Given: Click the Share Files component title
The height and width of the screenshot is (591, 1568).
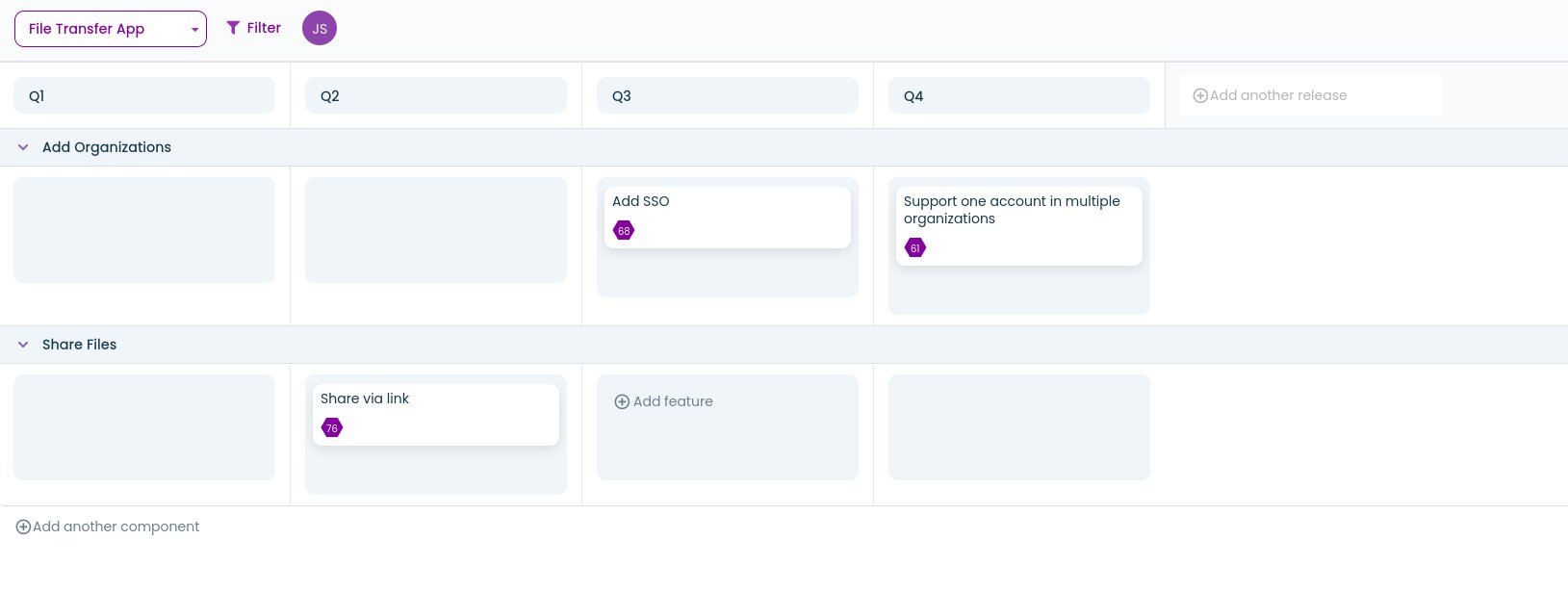Looking at the screenshot, I should [79, 345].
